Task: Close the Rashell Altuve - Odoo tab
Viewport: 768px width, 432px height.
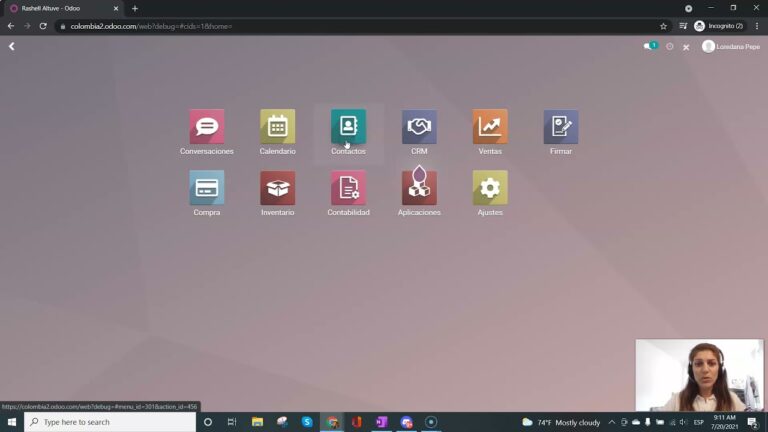Action: 116,8
